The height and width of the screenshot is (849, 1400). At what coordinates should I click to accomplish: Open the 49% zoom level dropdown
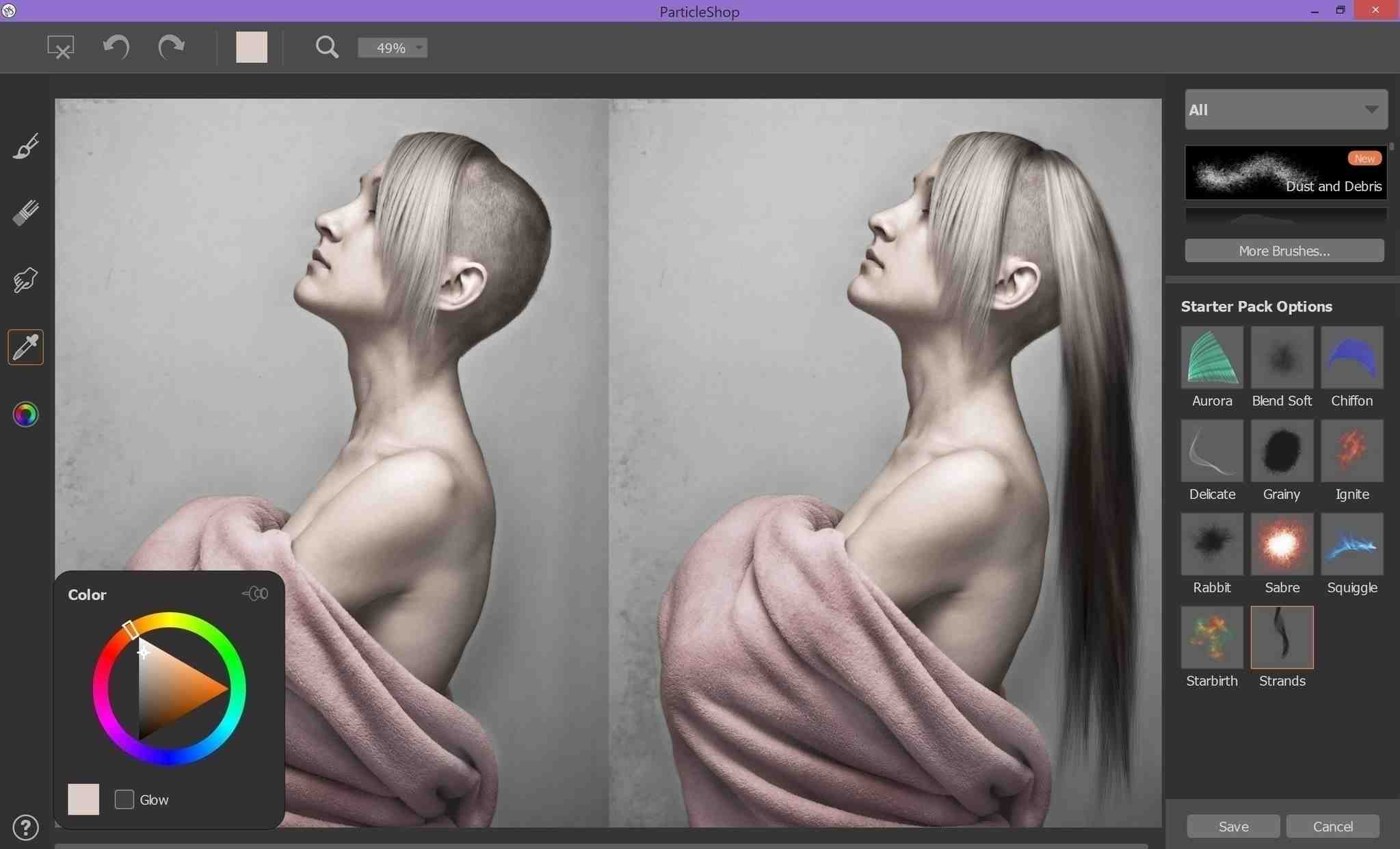pos(393,48)
